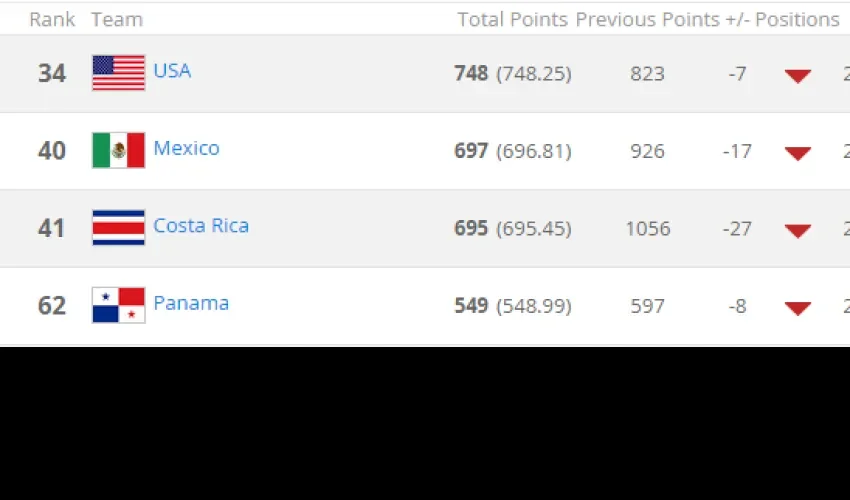Click the Mexico flag icon
The width and height of the screenshot is (850, 500).
(119, 150)
